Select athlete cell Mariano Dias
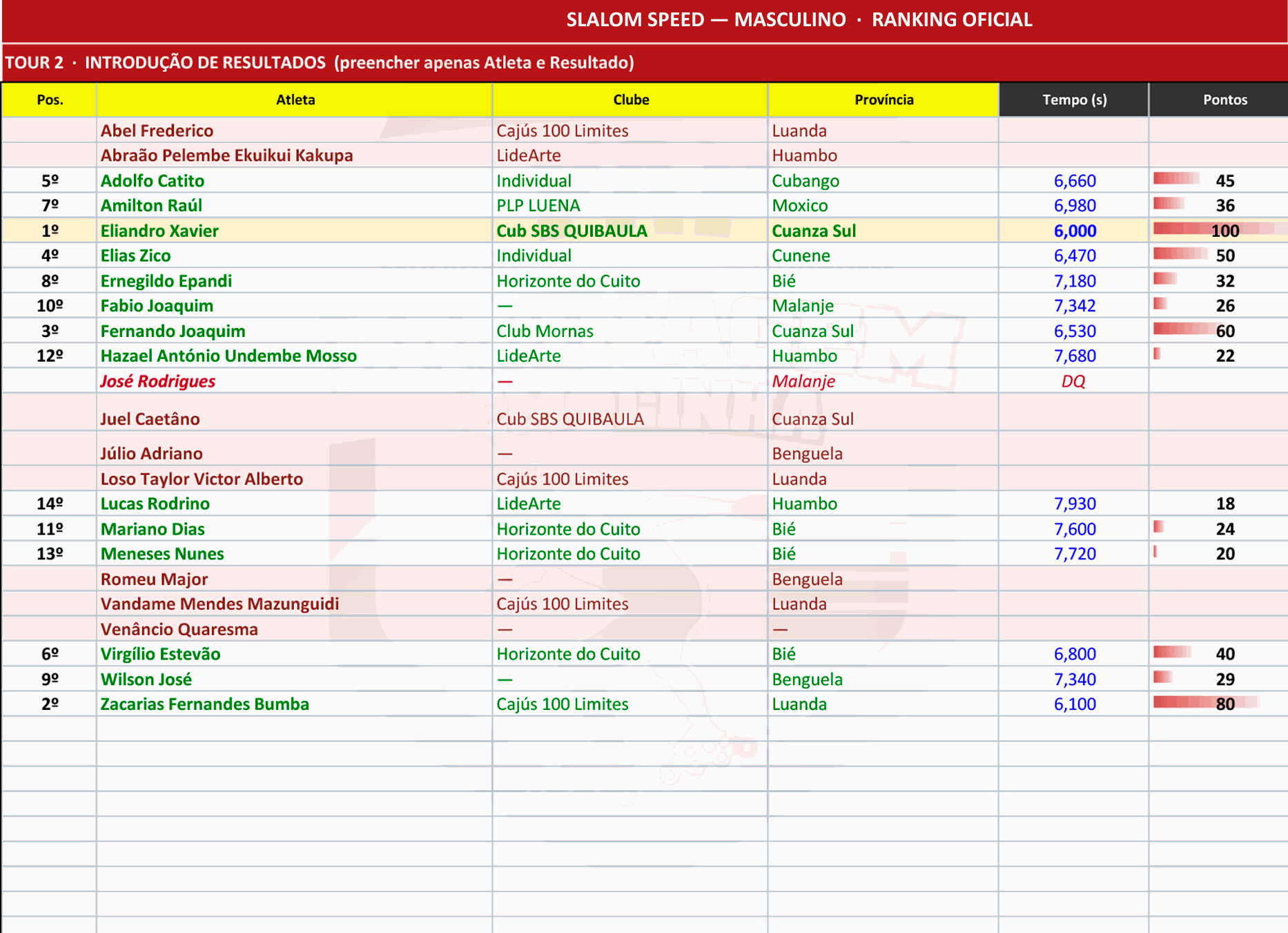 [295, 528]
